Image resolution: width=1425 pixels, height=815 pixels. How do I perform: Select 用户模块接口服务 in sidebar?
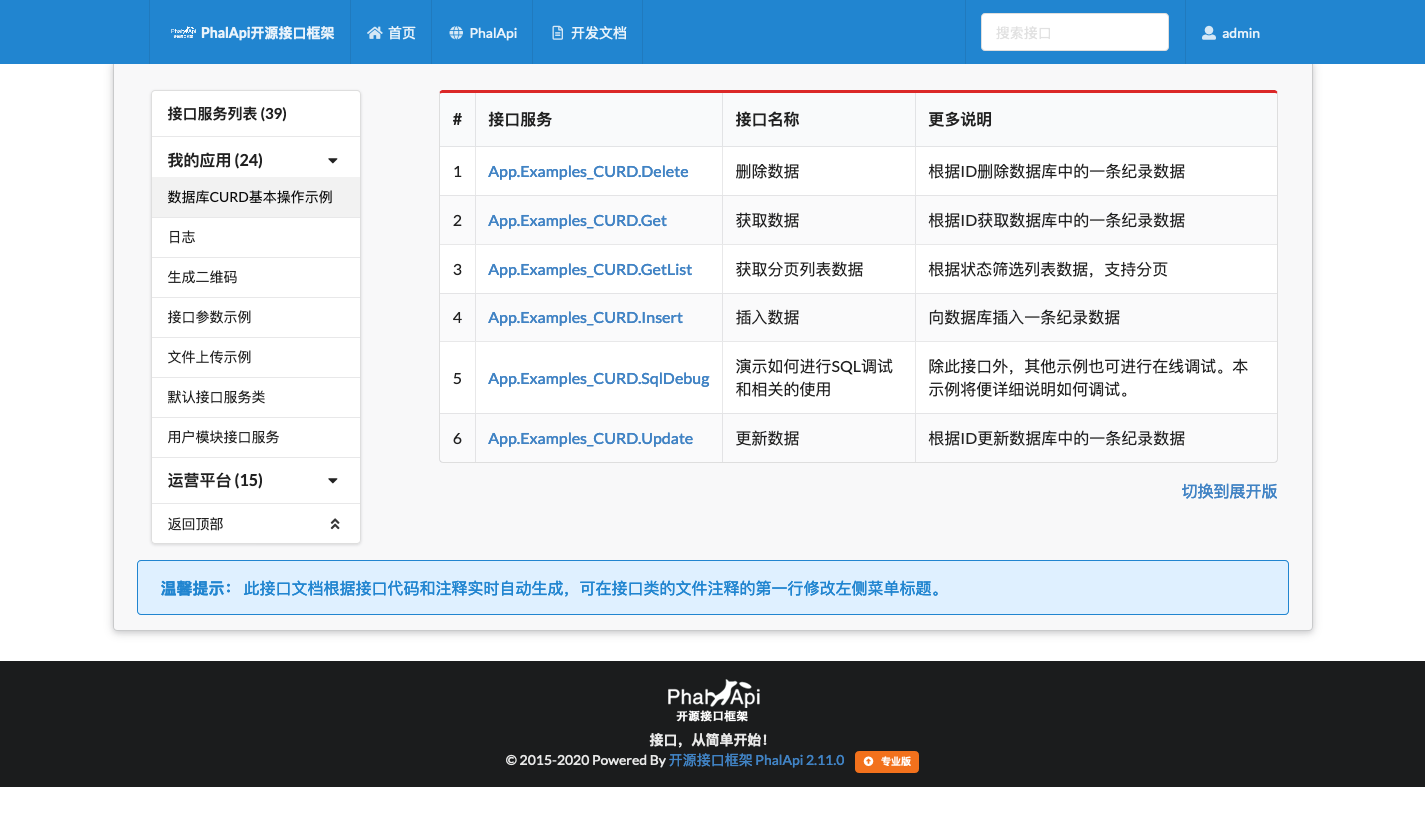point(256,437)
